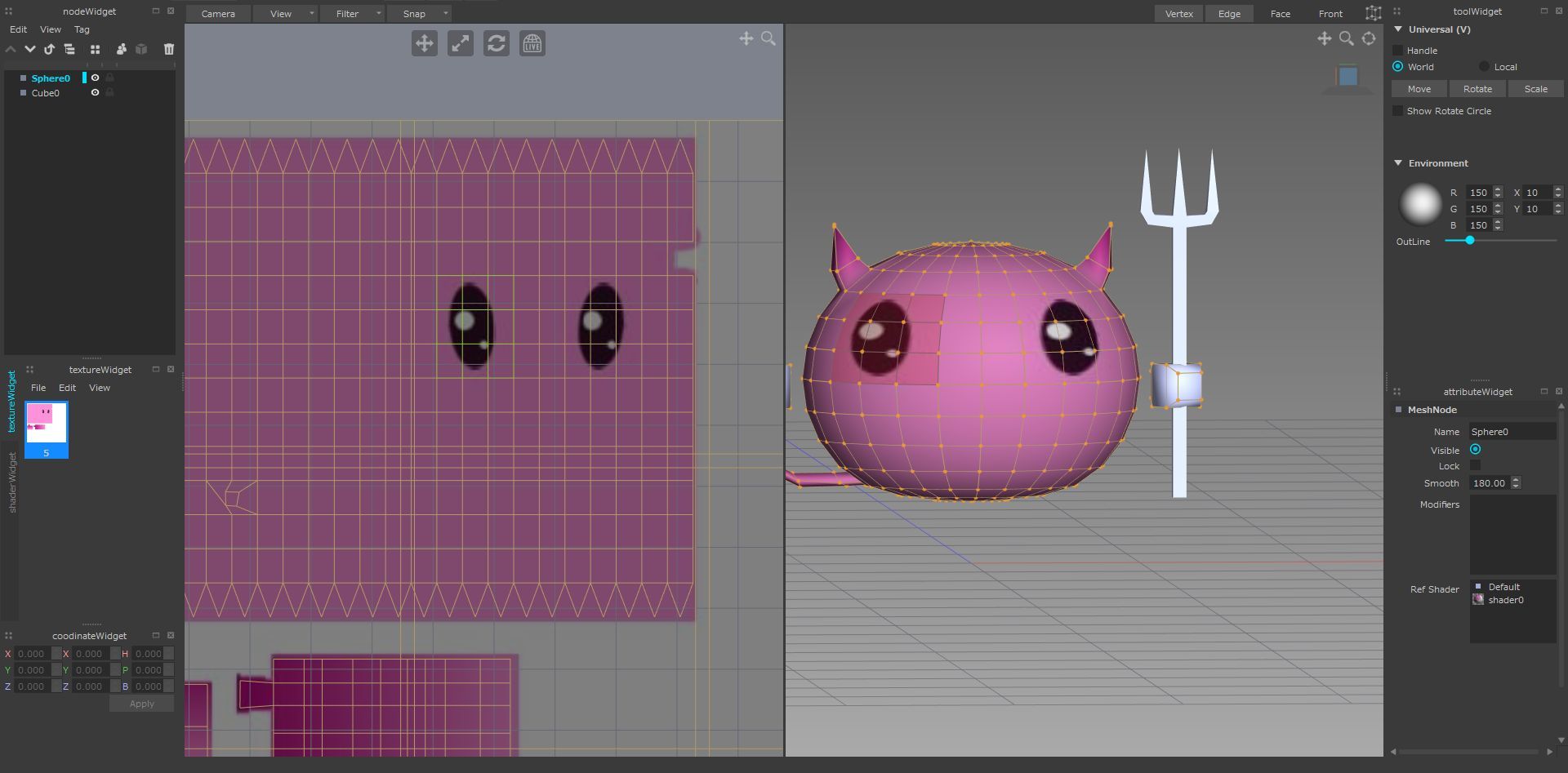Screen dimensions: 1568x773
Task: Click the move arrows button in UV toolbar
Action: [425, 43]
